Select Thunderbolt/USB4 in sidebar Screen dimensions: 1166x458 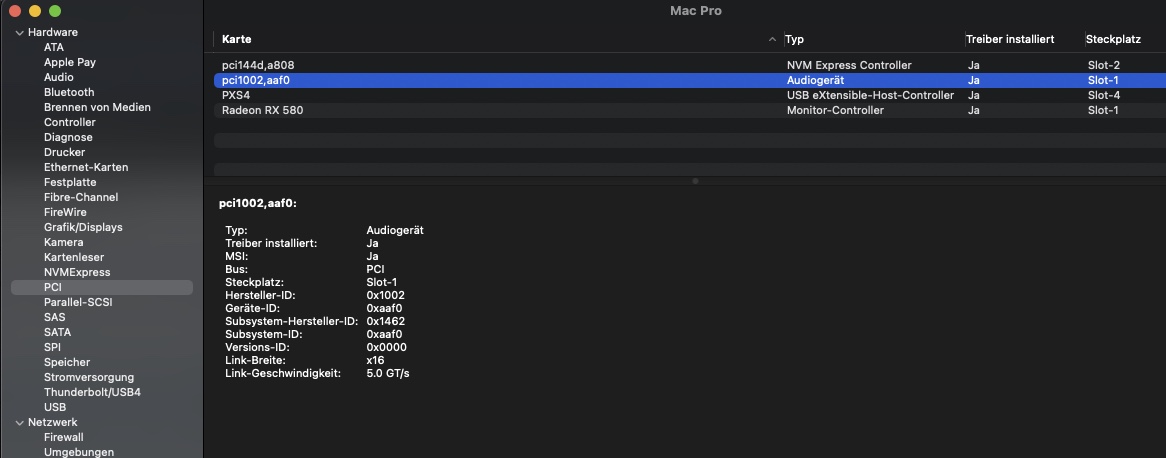point(92,392)
